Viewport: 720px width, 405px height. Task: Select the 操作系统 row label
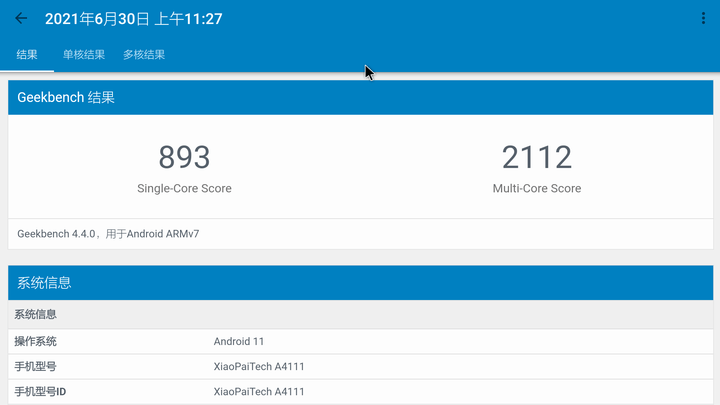[36, 341]
